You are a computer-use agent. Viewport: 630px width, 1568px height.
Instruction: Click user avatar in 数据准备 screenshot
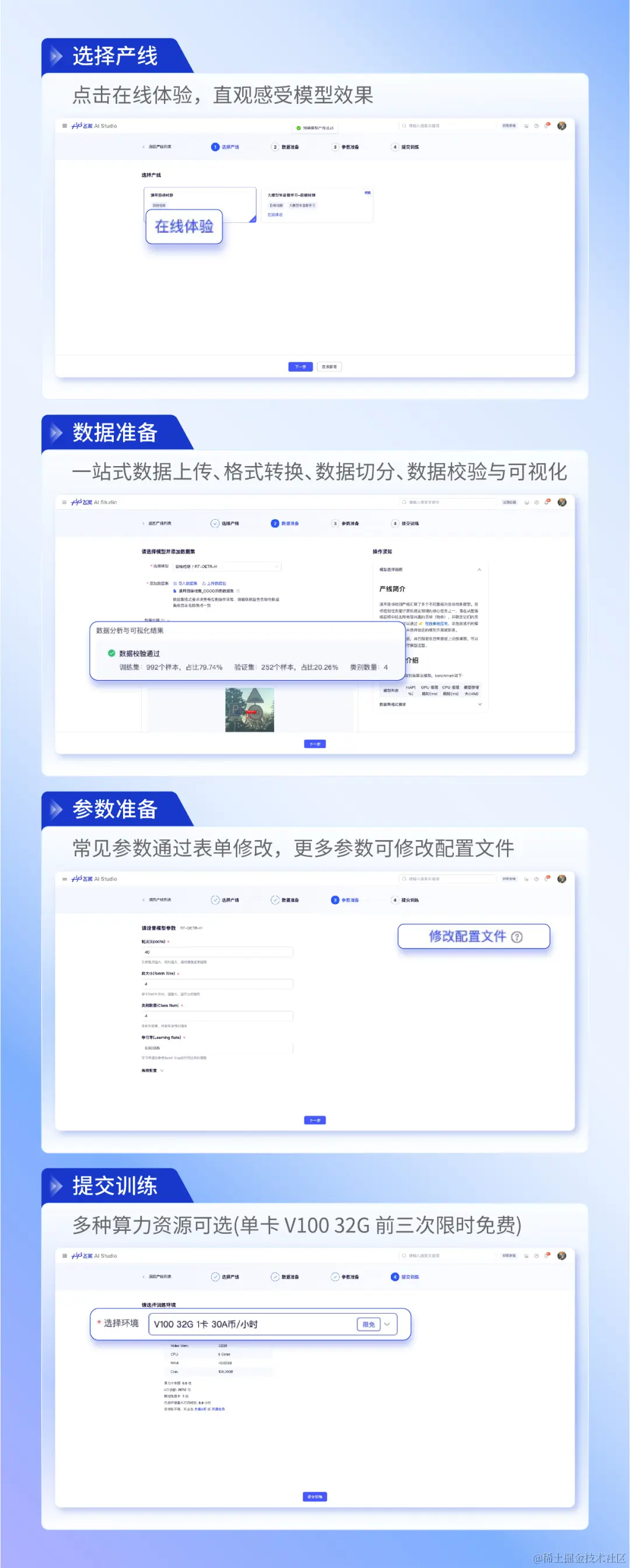pyautogui.click(x=562, y=503)
